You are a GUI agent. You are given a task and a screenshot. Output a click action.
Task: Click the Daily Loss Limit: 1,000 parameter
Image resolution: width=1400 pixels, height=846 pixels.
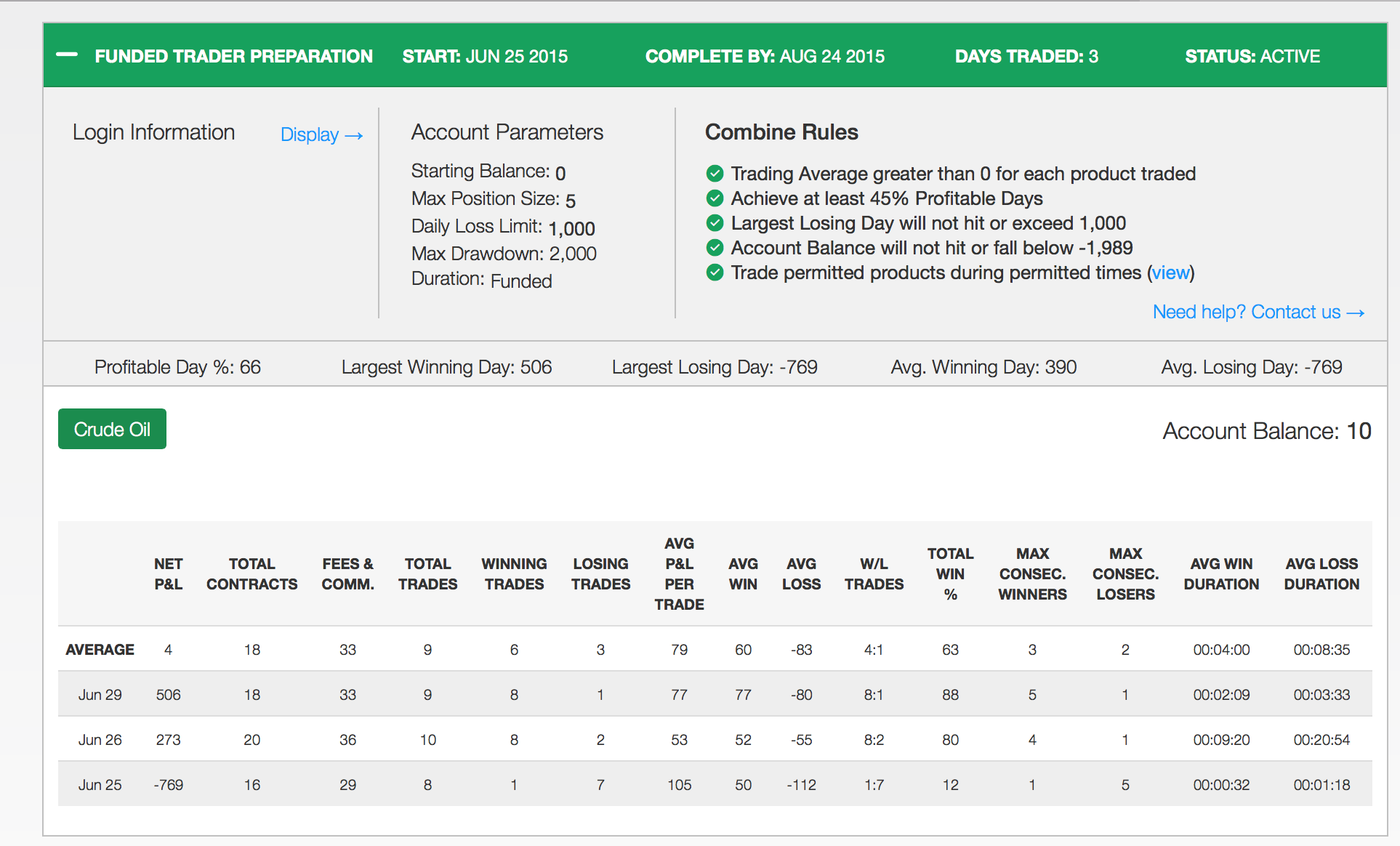[503, 227]
